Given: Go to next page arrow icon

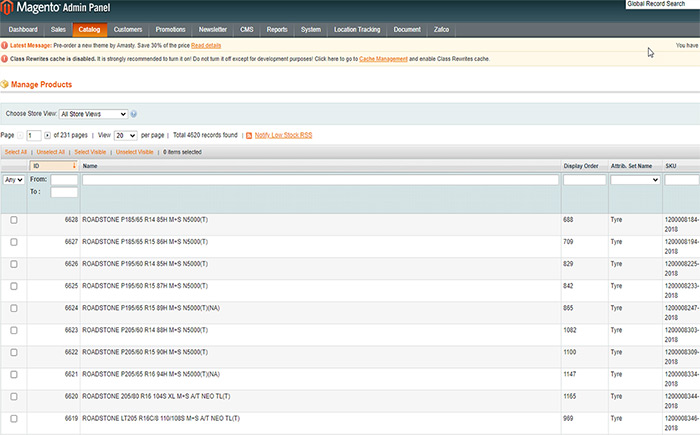Looking at the screenshot, I should coord(47,135).
